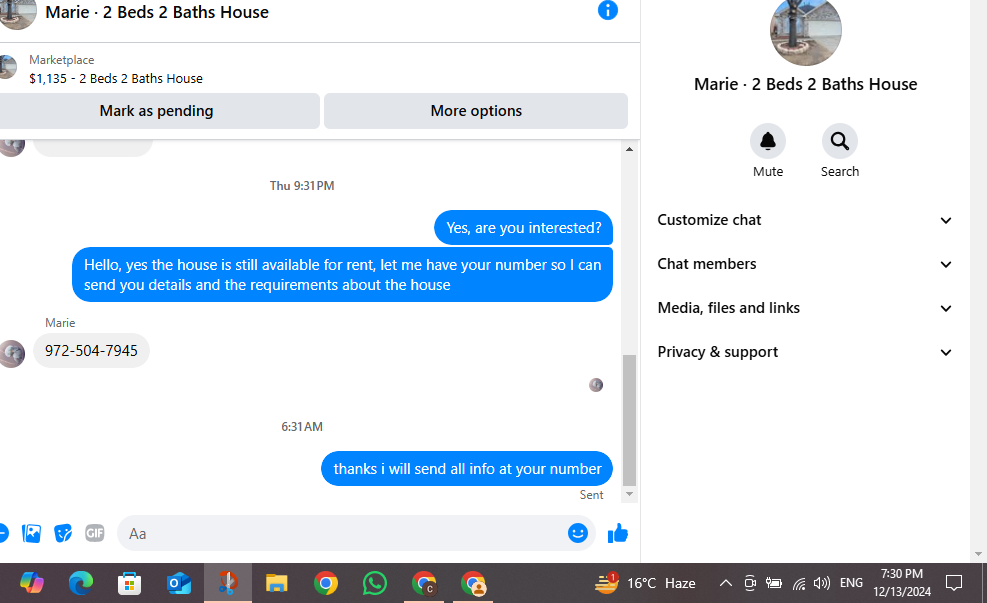The width and height of the screenshot is (987, 603).
Task: Click the chat scrollbar thumb
Action: [629, 420]
